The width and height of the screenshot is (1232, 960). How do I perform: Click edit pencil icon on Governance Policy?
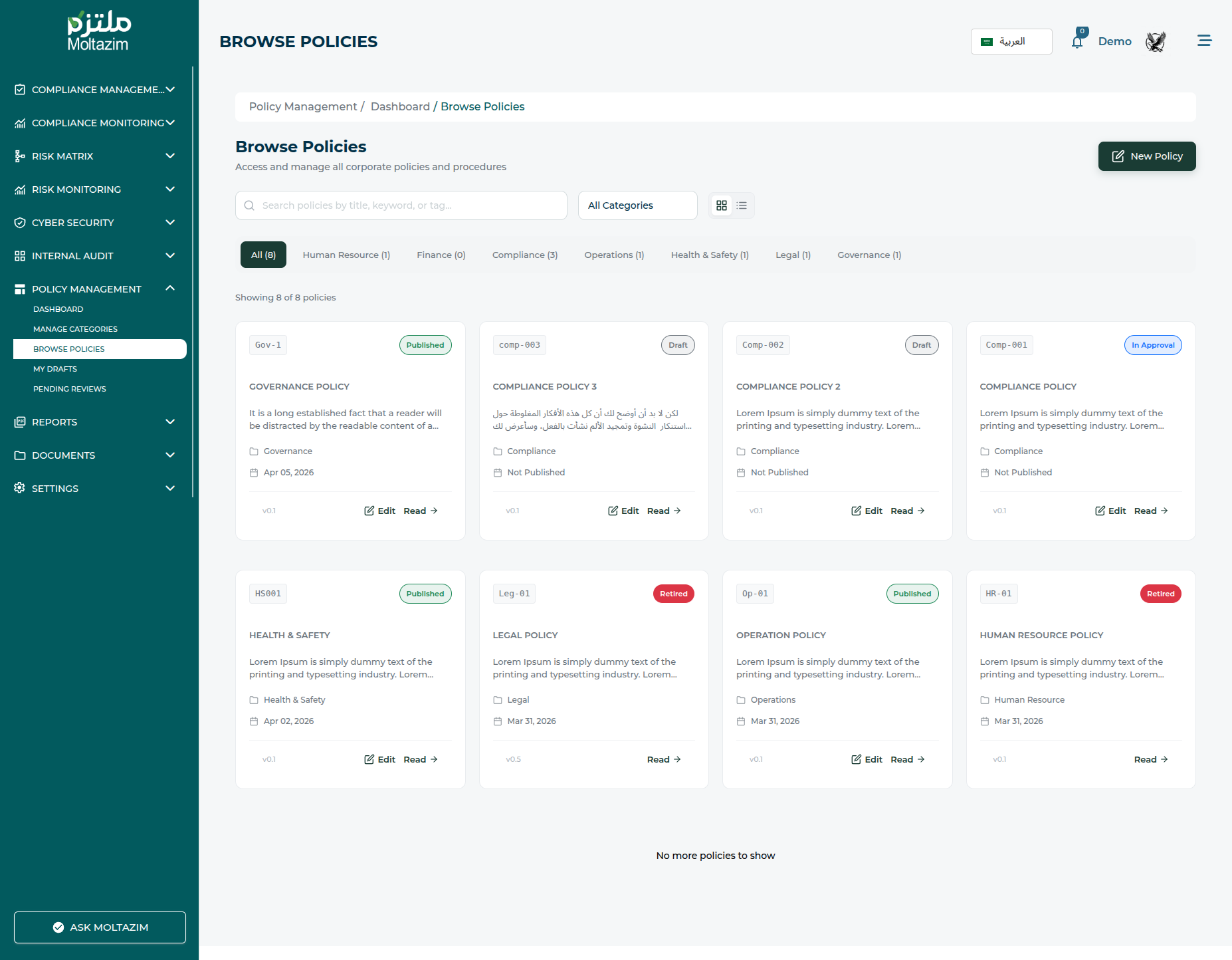click(369, 511)
